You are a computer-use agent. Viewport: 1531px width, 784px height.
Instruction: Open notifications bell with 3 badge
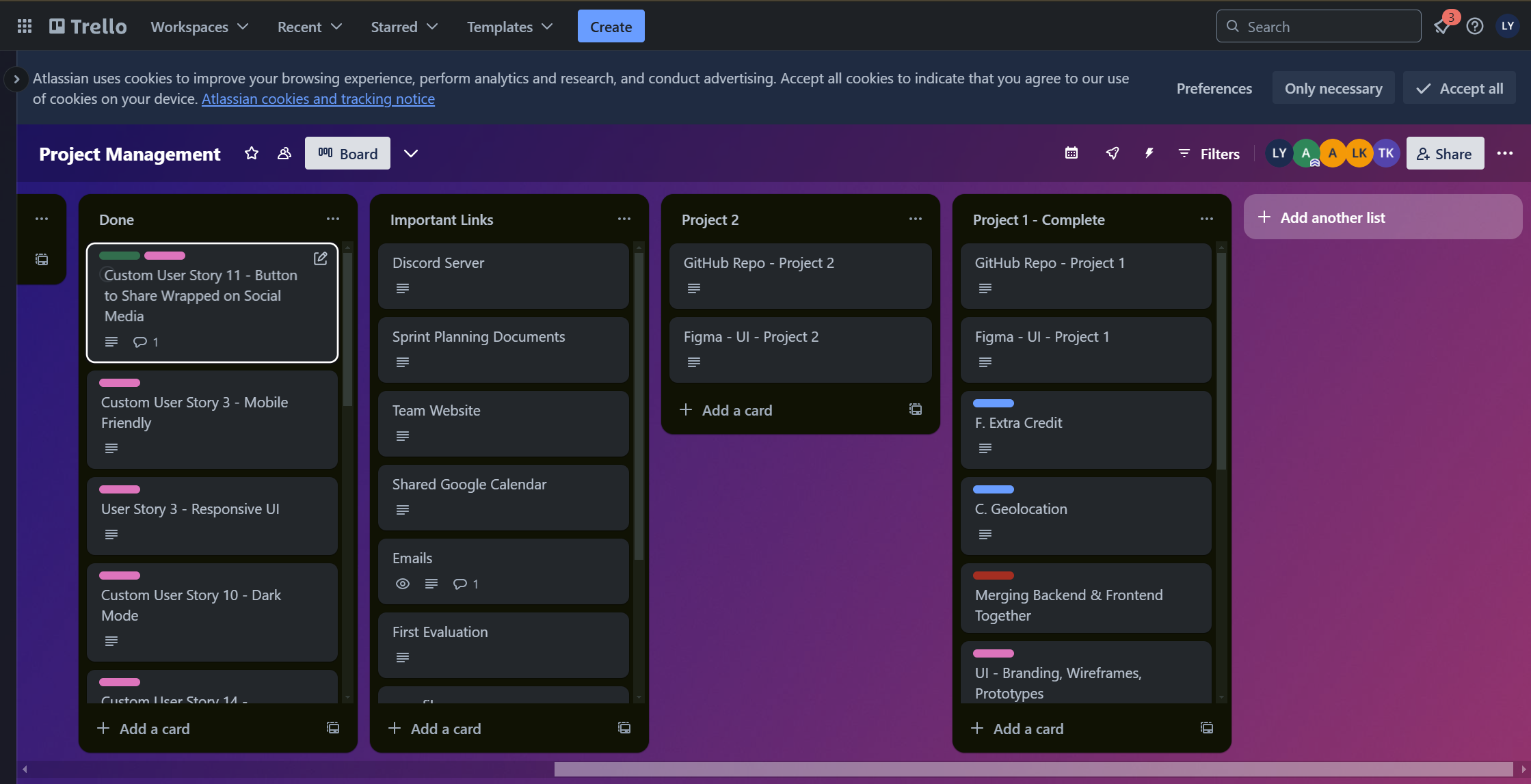coord(1441,27)
